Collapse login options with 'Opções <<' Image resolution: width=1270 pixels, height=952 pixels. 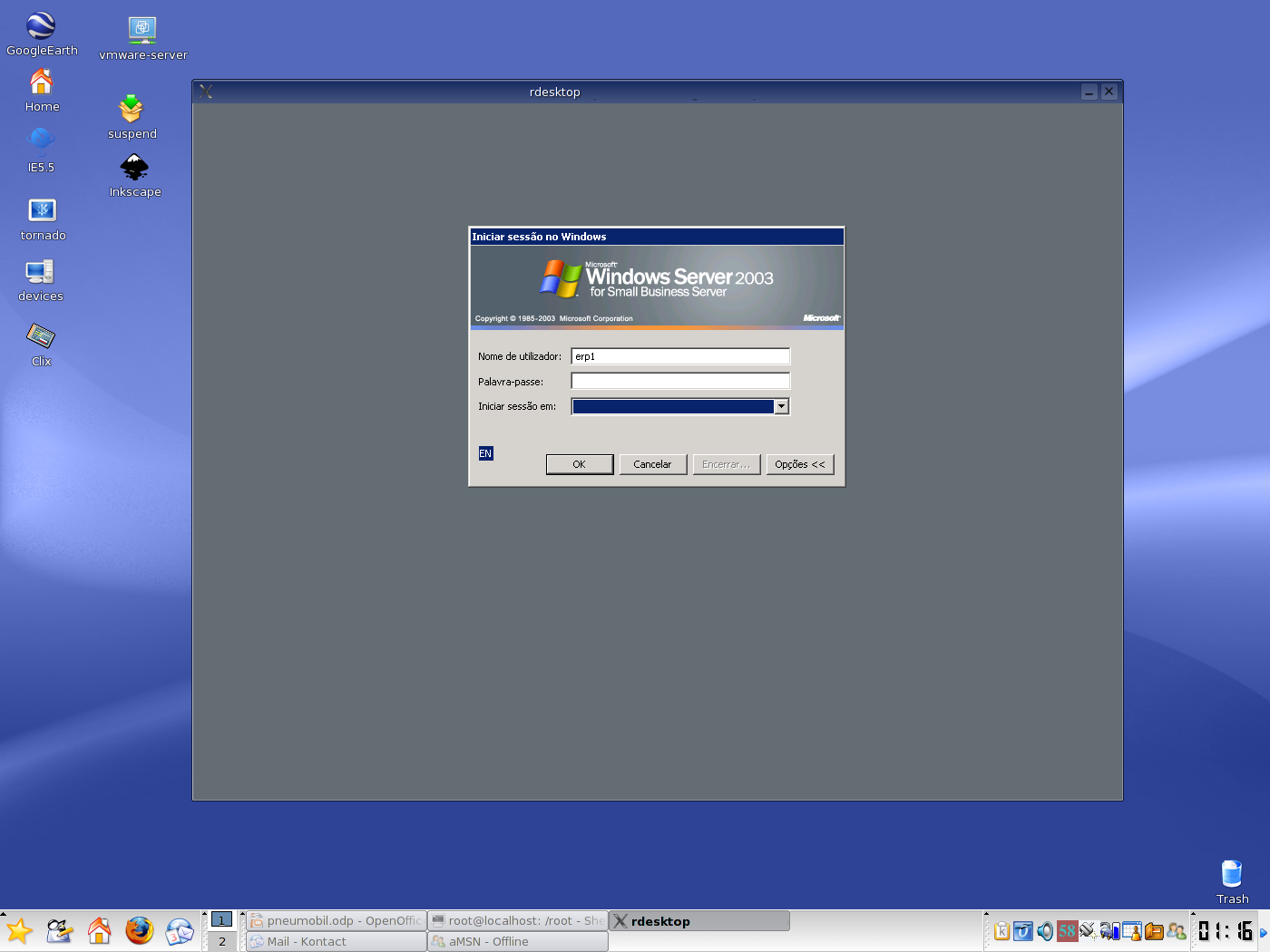(x=800, y=464)
